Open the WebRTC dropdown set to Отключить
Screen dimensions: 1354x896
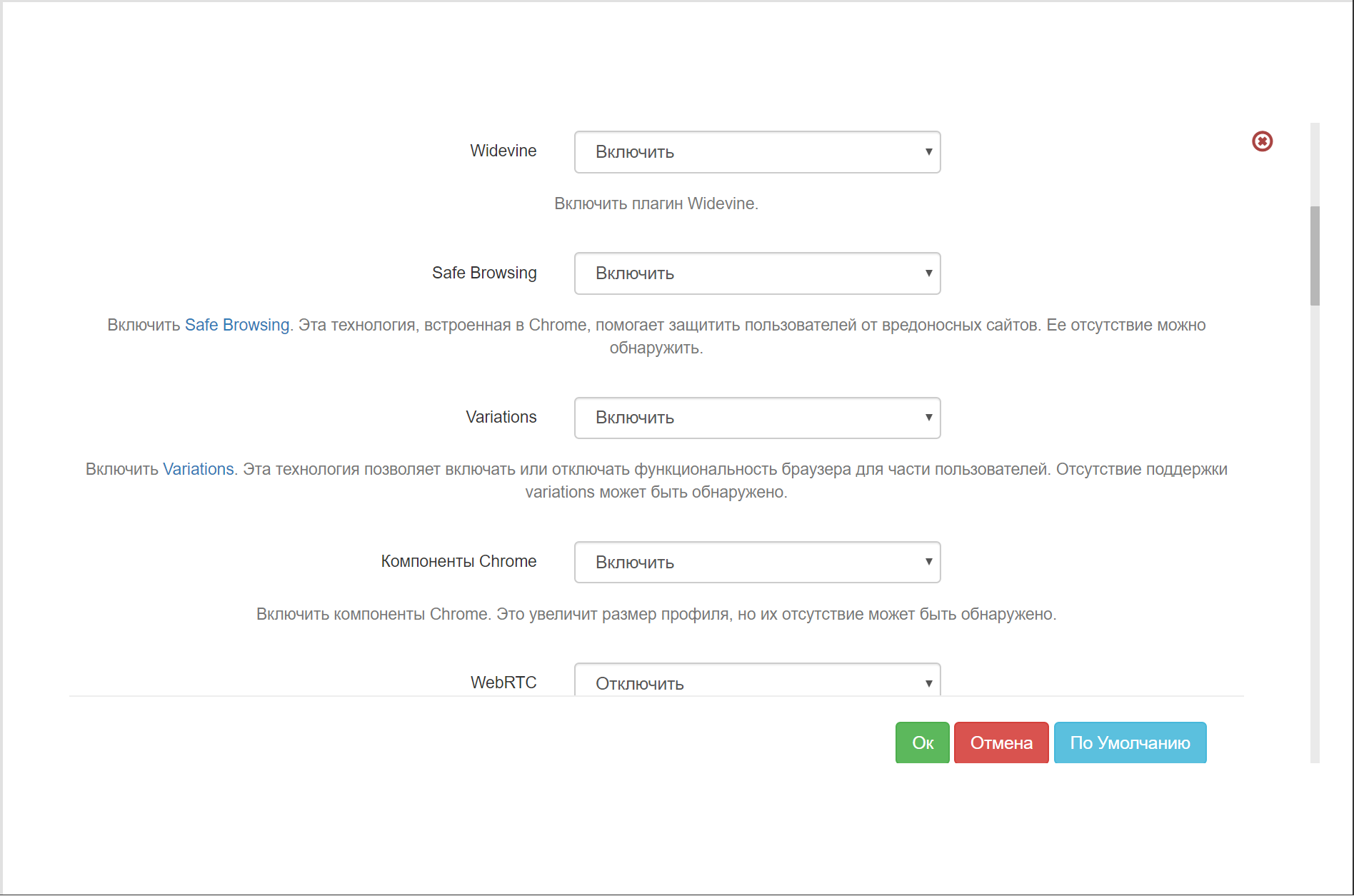(757, 682)
